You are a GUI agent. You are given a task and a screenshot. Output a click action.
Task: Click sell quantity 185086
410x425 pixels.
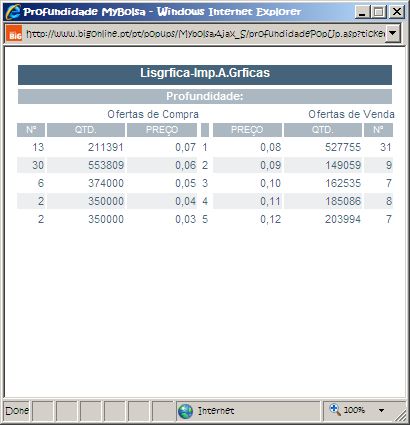[x=343, y=201]
